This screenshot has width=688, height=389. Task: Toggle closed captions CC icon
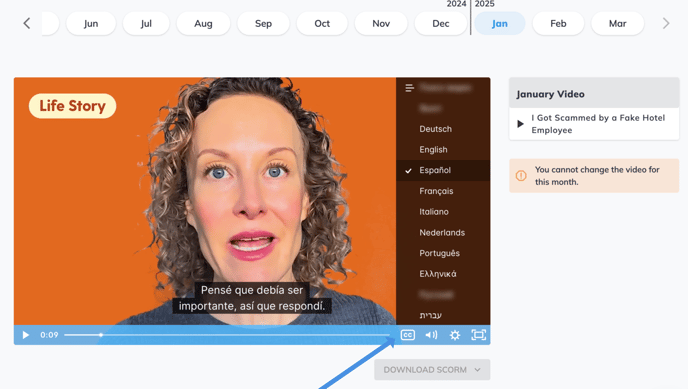pos(408,335)
